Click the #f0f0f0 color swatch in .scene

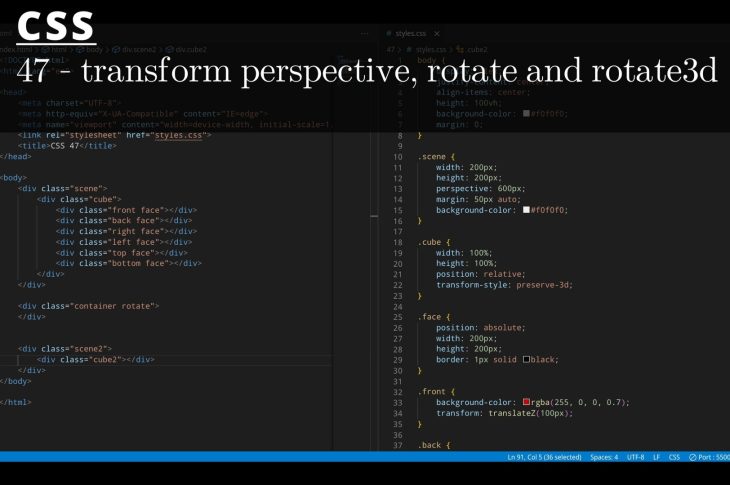point(526,210)
